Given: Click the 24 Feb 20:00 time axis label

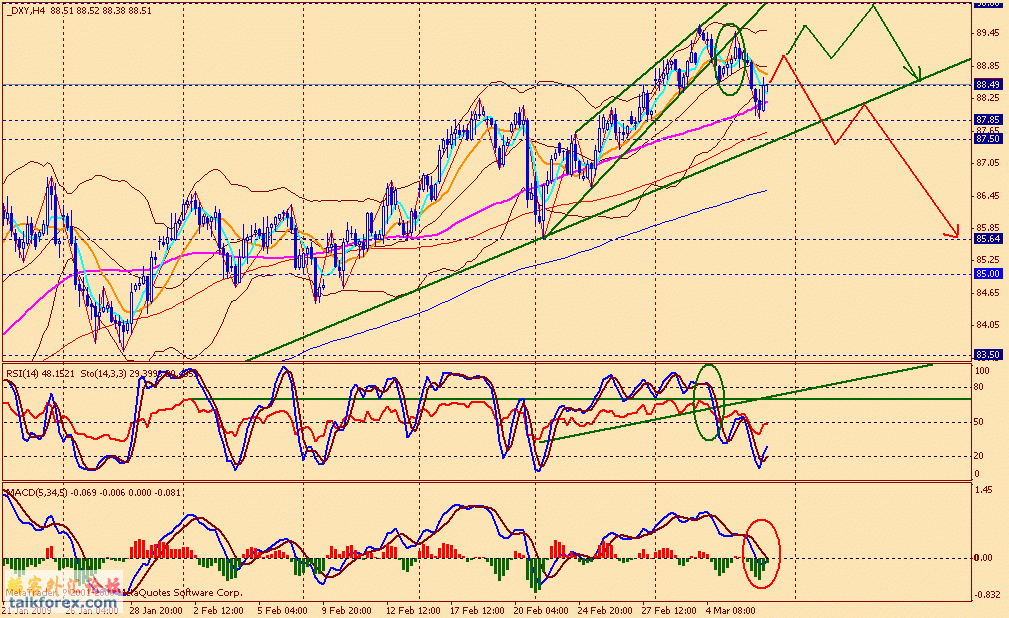Looking at the screenshot, I should [x=605, y=610].
